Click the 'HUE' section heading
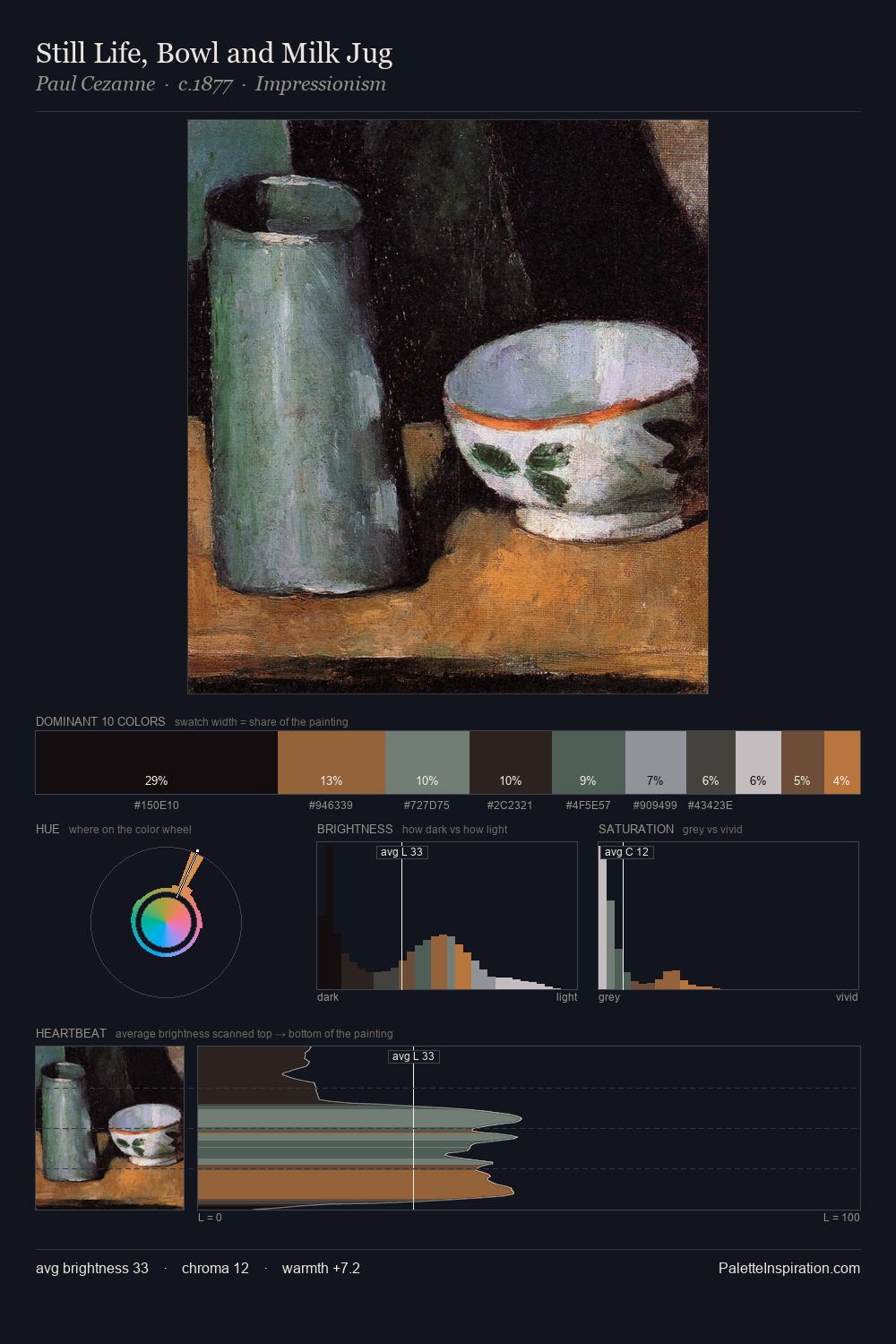Screen dimensions: 896x1344 [47, 829]
